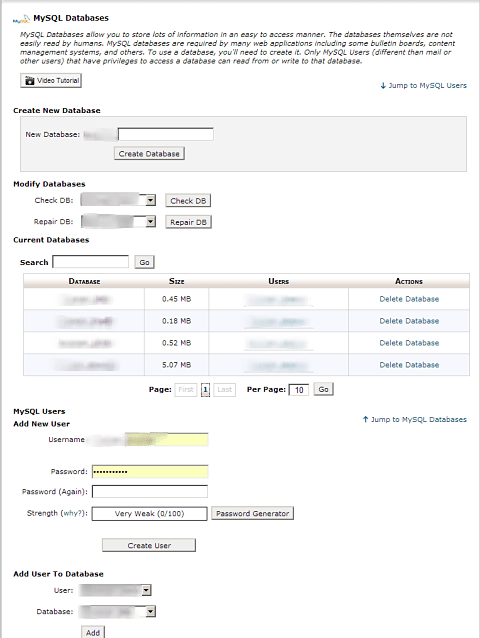This screenshot has height=638, width=480.
Task: Click Go next to the Search field
Action: (144, 262)
